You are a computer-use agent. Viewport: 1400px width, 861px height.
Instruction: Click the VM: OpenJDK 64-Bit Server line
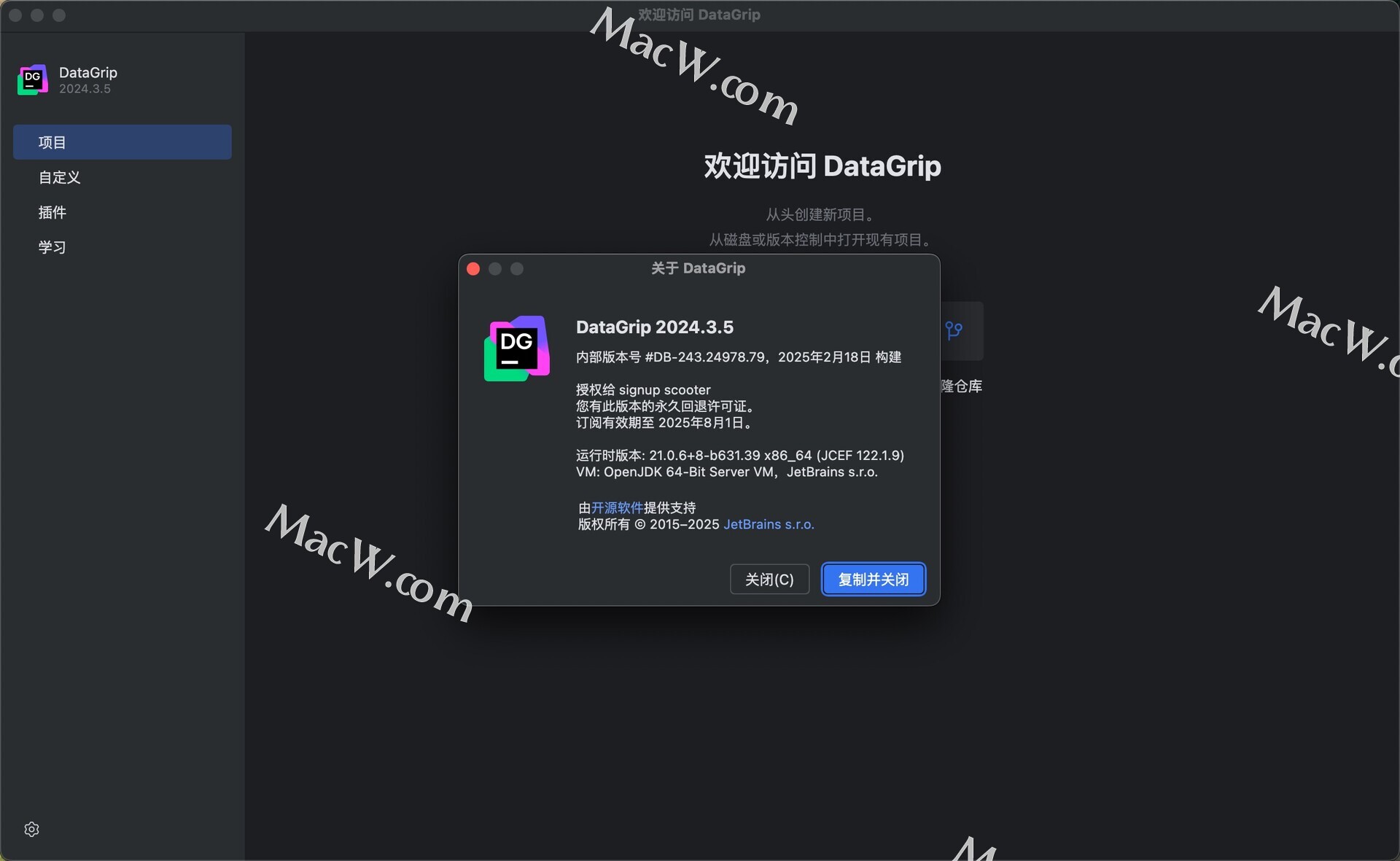click(727, 472)
